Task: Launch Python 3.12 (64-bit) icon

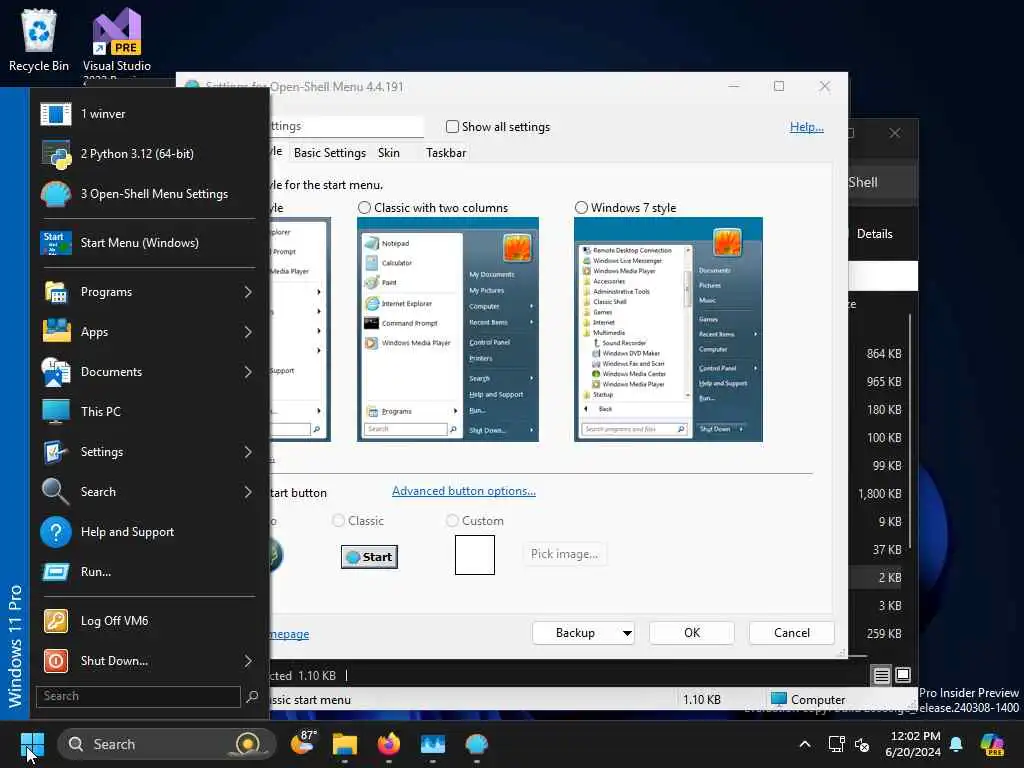Action: [56, 154]
